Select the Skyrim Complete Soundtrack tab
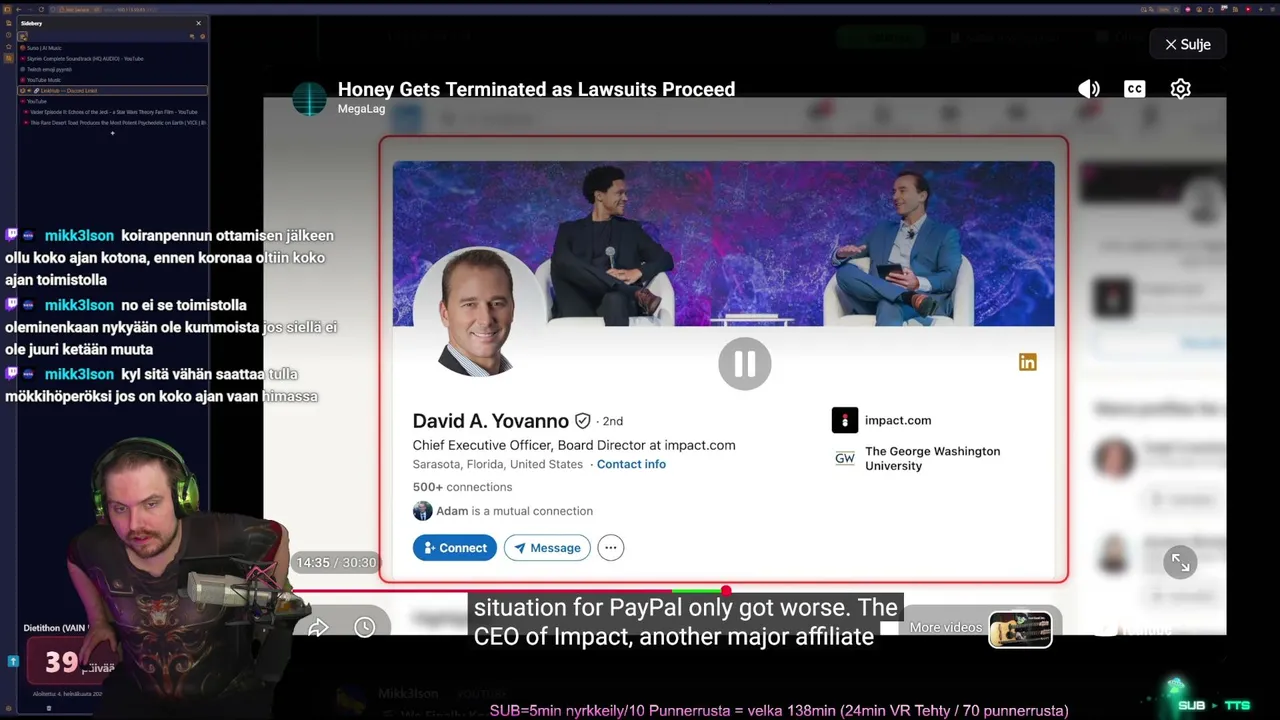The height and width of the screenshot is (720, 1280). coord(112,59)
